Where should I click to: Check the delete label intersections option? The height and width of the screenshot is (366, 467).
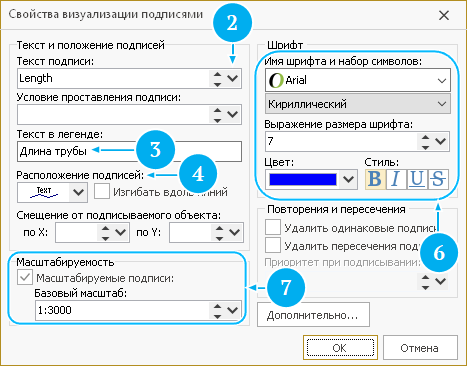click(273, 246)
